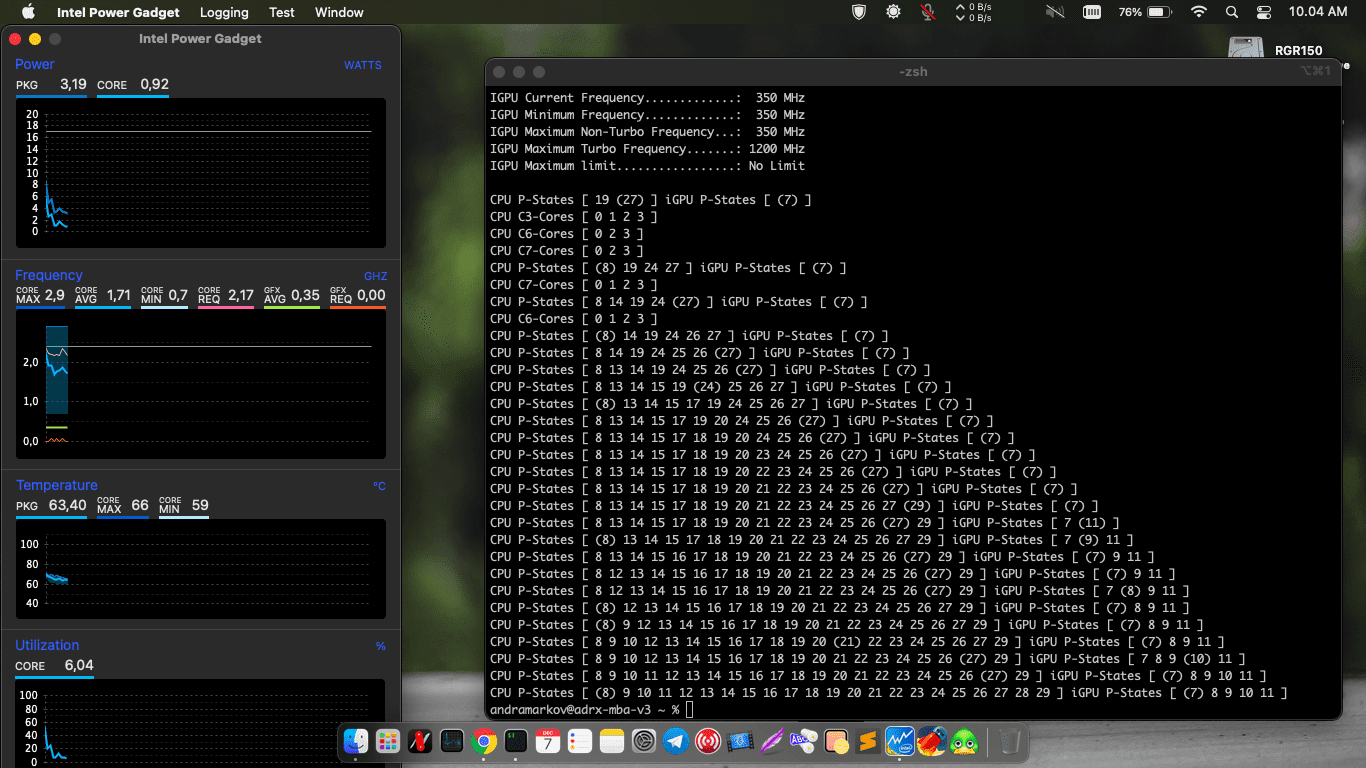Click the CORE REQ 2,17 frequency value
This screenshot has width=1366, height=768.
[226, 296]
